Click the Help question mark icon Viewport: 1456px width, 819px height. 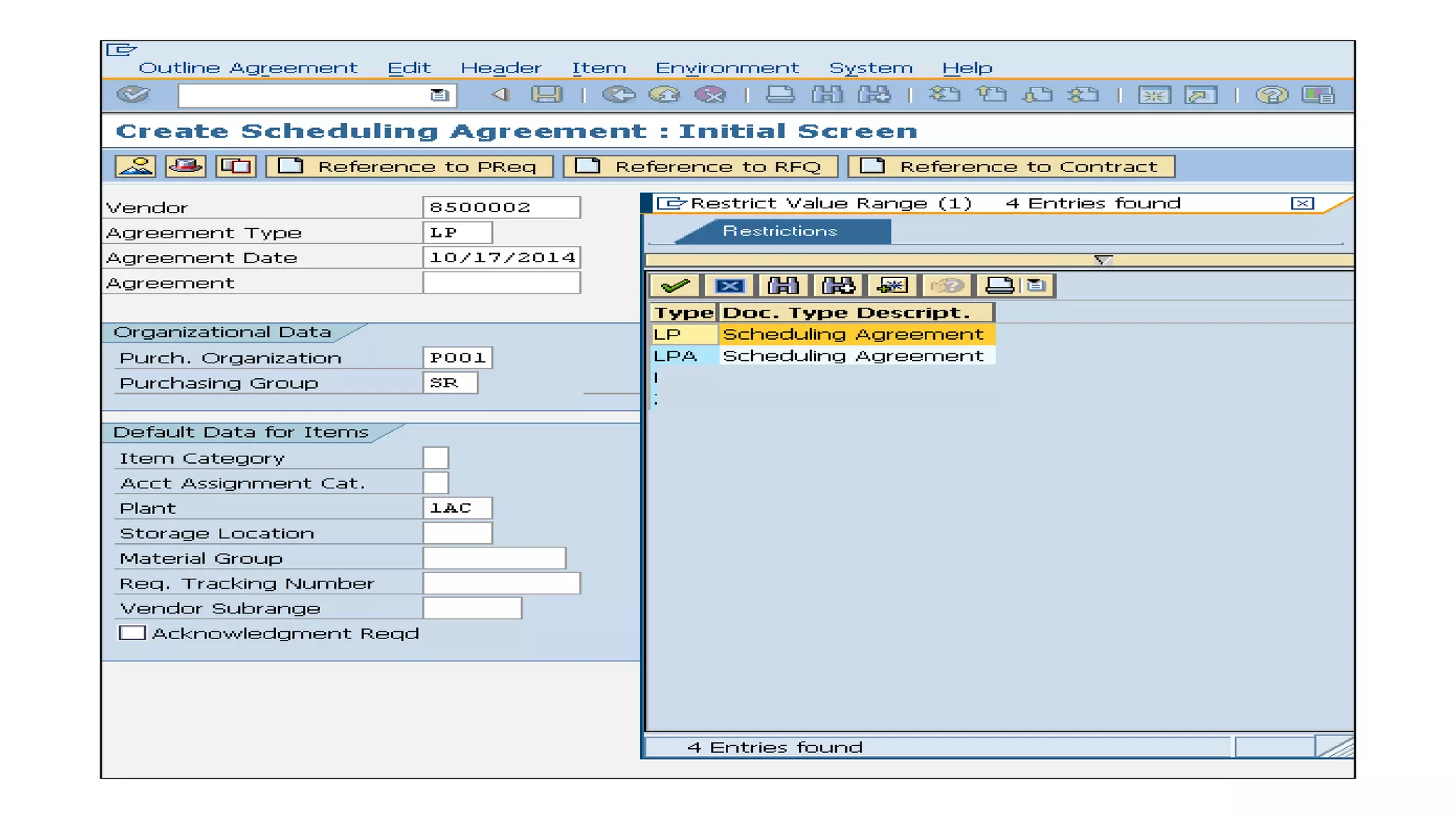(x=1271, y=95)
